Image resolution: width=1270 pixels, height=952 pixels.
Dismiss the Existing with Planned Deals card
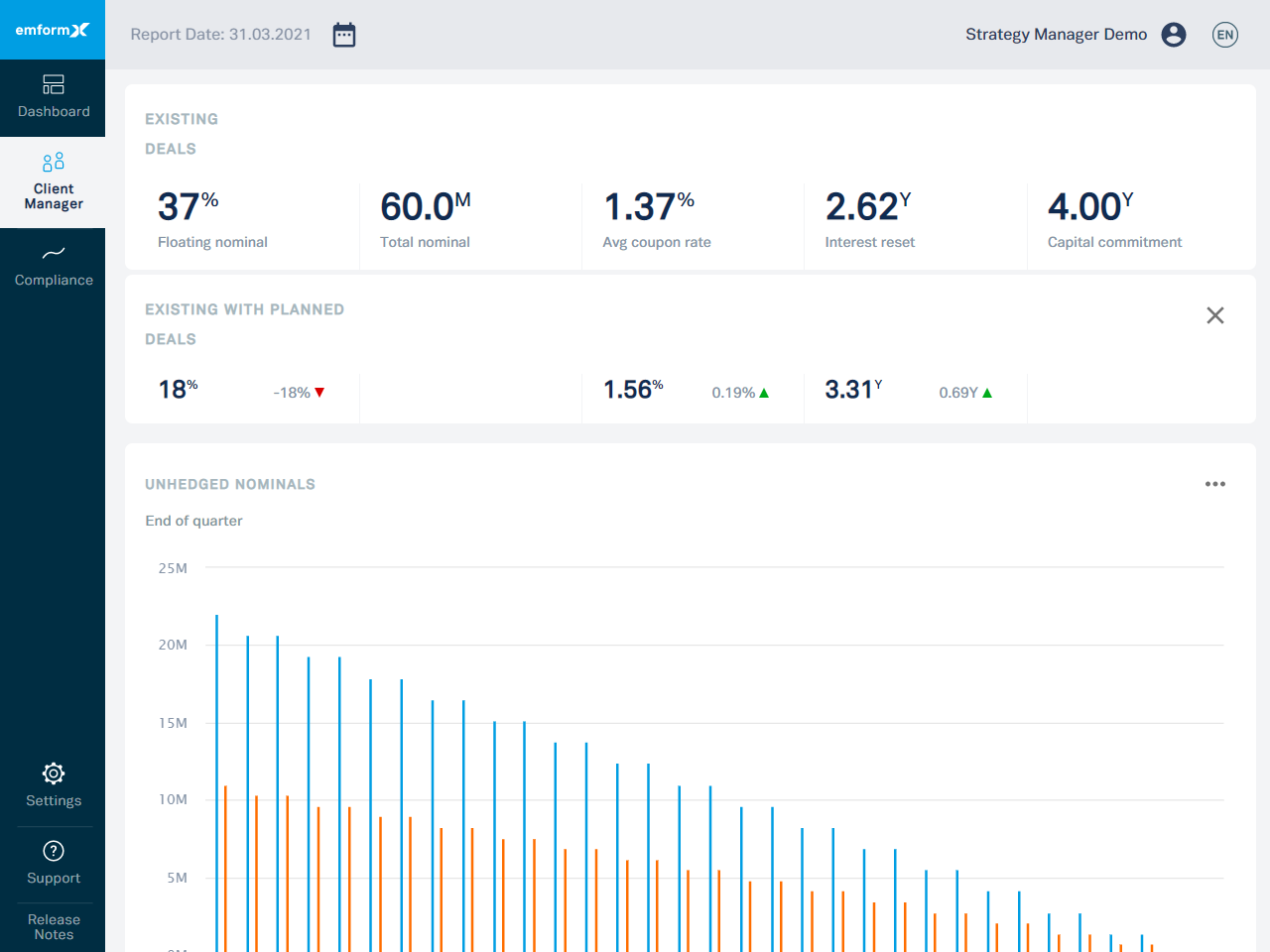(x=1215, y=315)
